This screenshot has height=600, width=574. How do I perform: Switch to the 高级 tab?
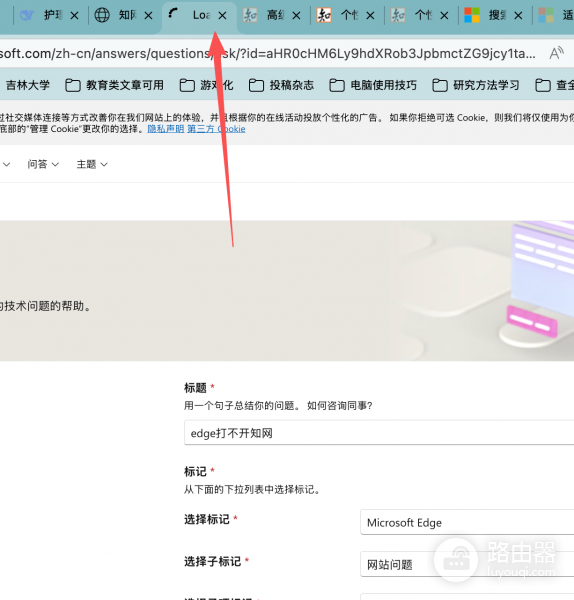[x=271, y=15]
